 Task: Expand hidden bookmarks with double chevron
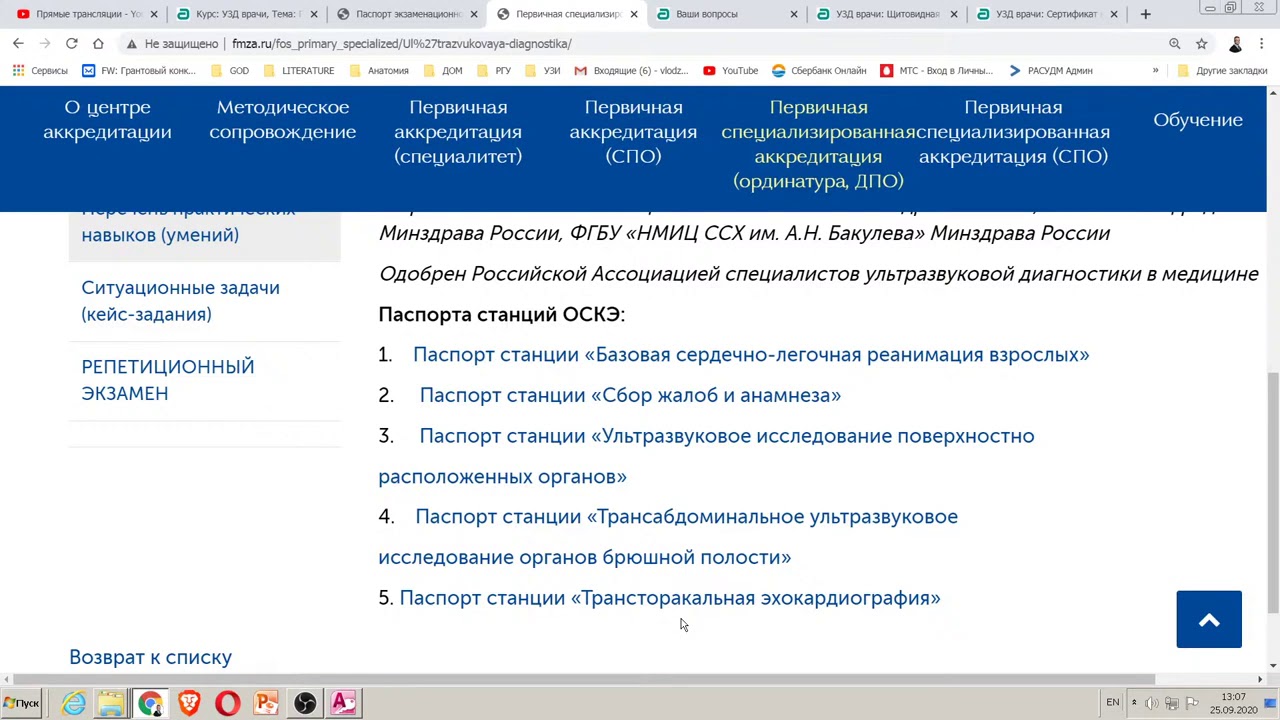1155,70
